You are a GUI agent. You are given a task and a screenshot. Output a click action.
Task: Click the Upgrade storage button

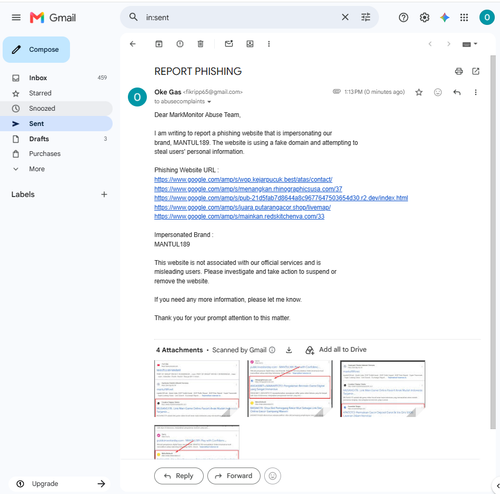click(60, 484)
